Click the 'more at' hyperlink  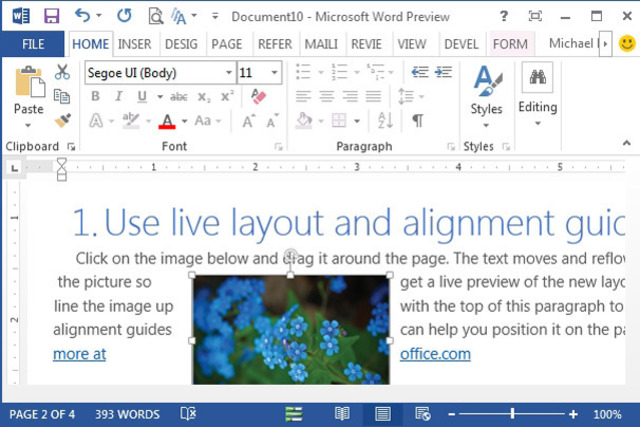coord(80,354)
